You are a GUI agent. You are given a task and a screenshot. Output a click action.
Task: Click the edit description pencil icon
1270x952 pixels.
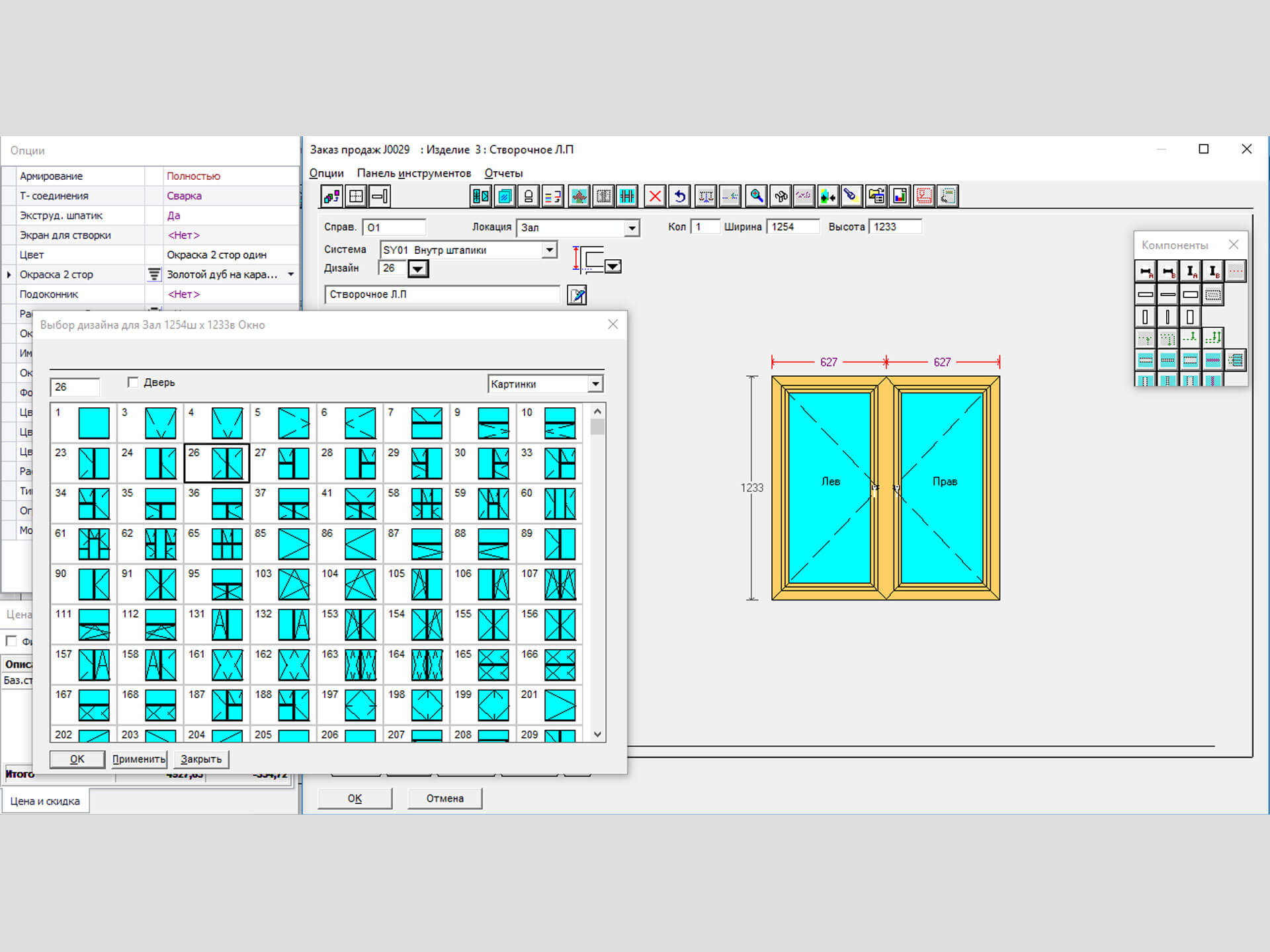(577, 296)
